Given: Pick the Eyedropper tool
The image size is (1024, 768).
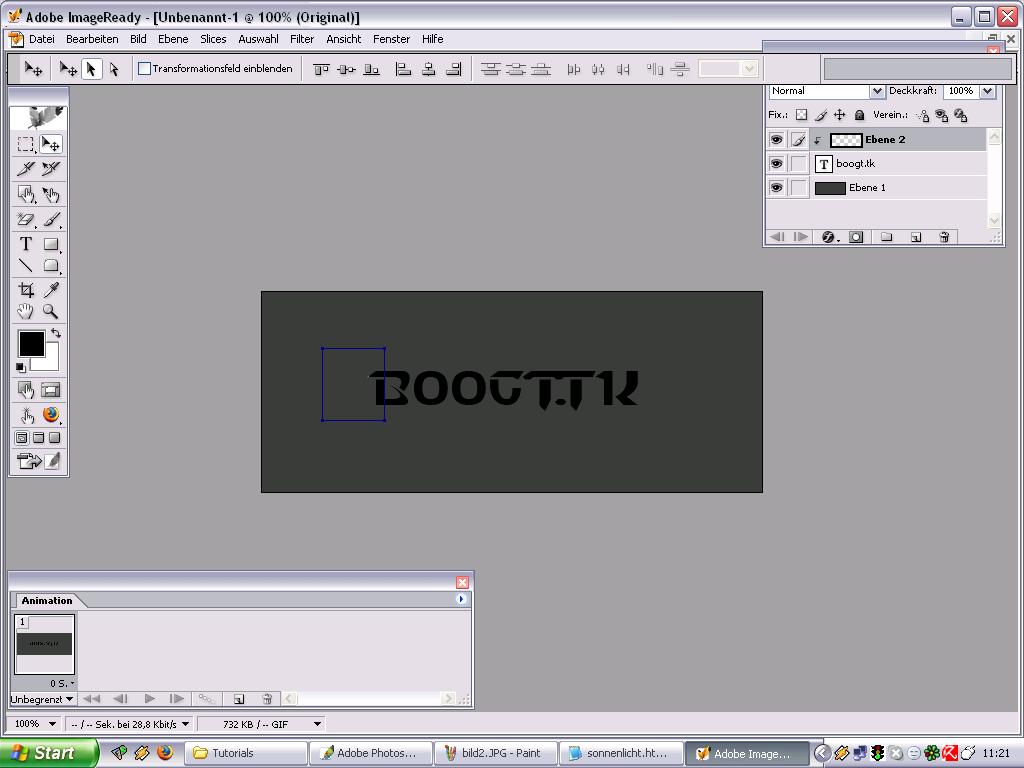Looking at the screenshot, I should point(51,290).
